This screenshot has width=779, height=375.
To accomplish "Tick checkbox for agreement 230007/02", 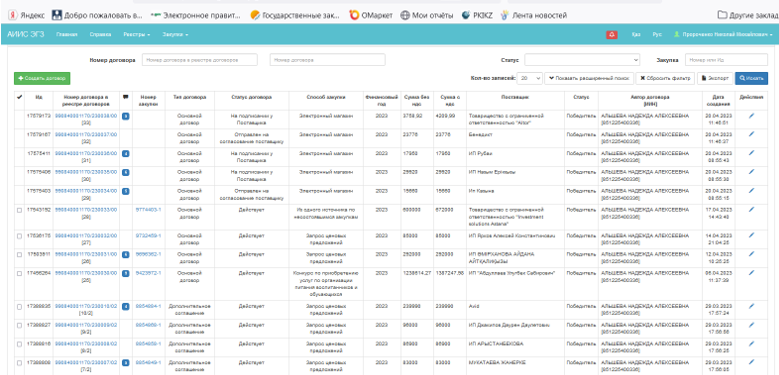I will pos(19,364).
